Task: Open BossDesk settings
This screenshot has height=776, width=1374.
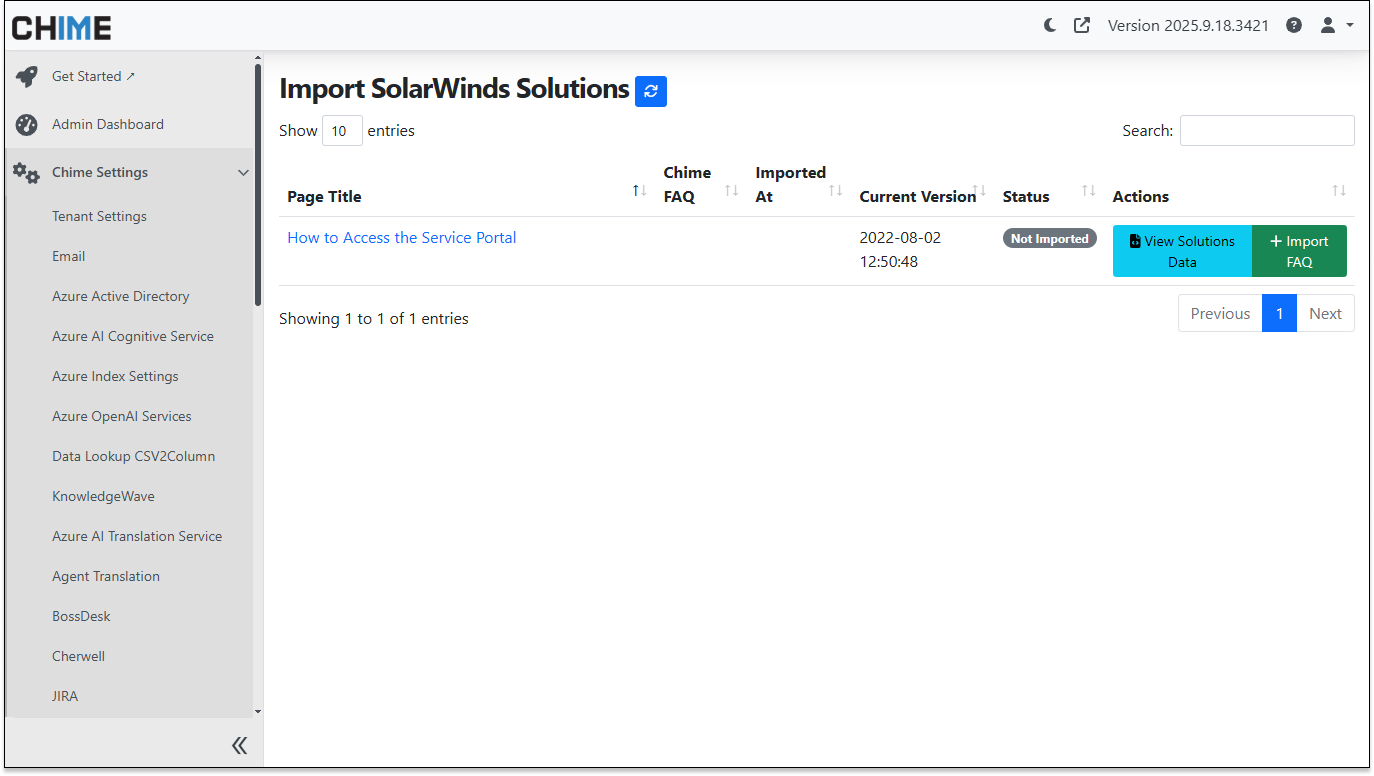Action: [81, 616]
